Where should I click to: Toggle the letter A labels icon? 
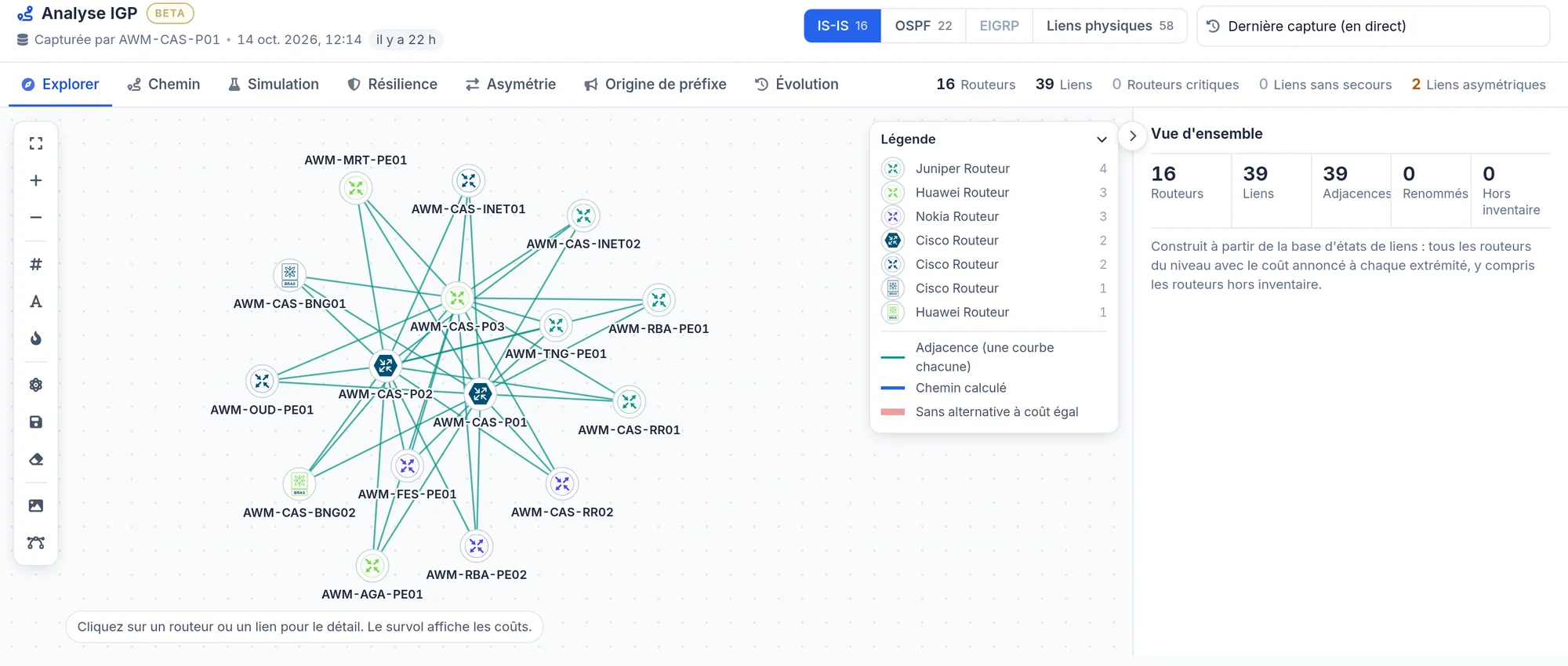[36, 302]
